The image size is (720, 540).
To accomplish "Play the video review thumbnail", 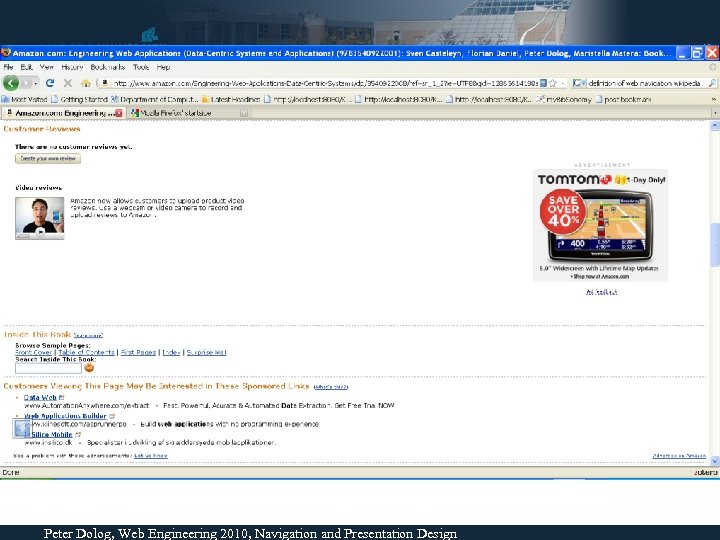I will (x=39, y=218).
